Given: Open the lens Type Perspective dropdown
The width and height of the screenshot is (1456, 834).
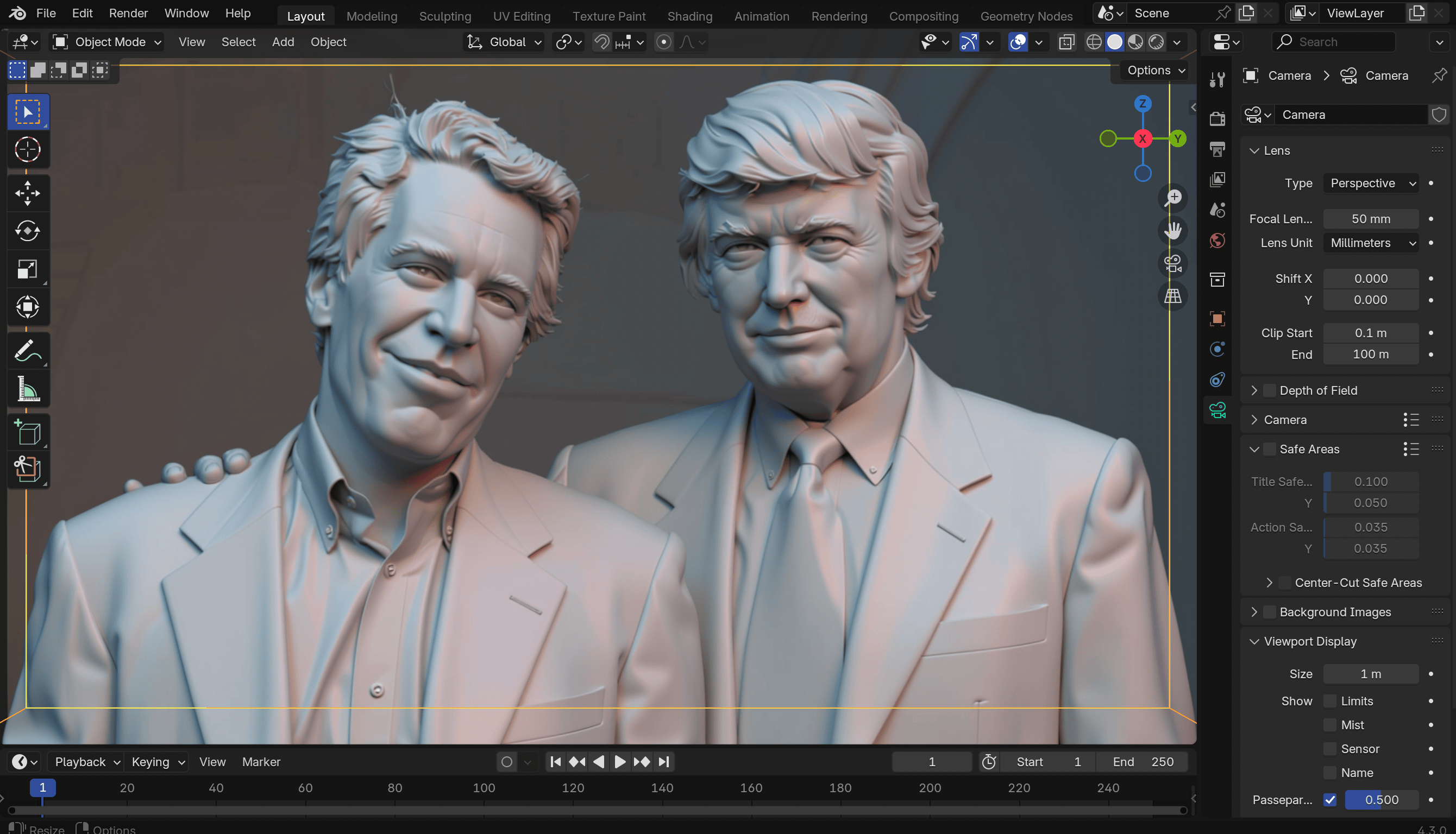Looking at the screenshot, I should click(1371, 184).
